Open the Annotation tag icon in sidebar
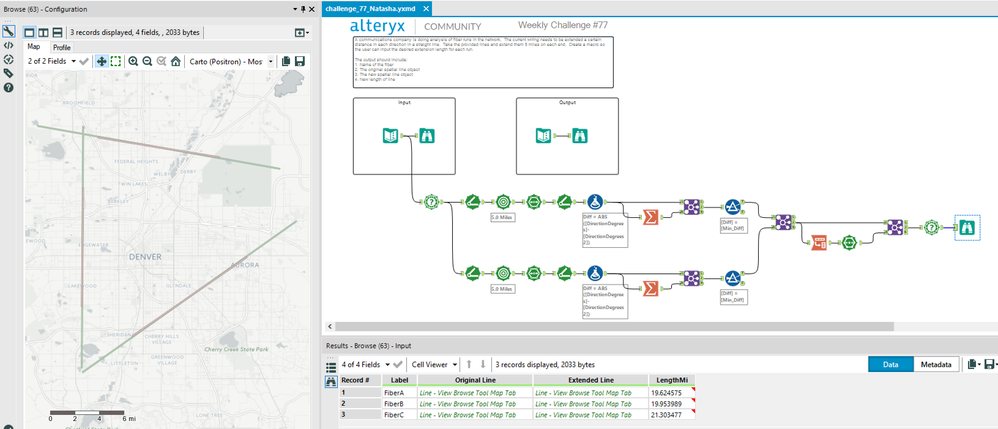The height and width of the screenshot is (429, 998). [8, 74]
